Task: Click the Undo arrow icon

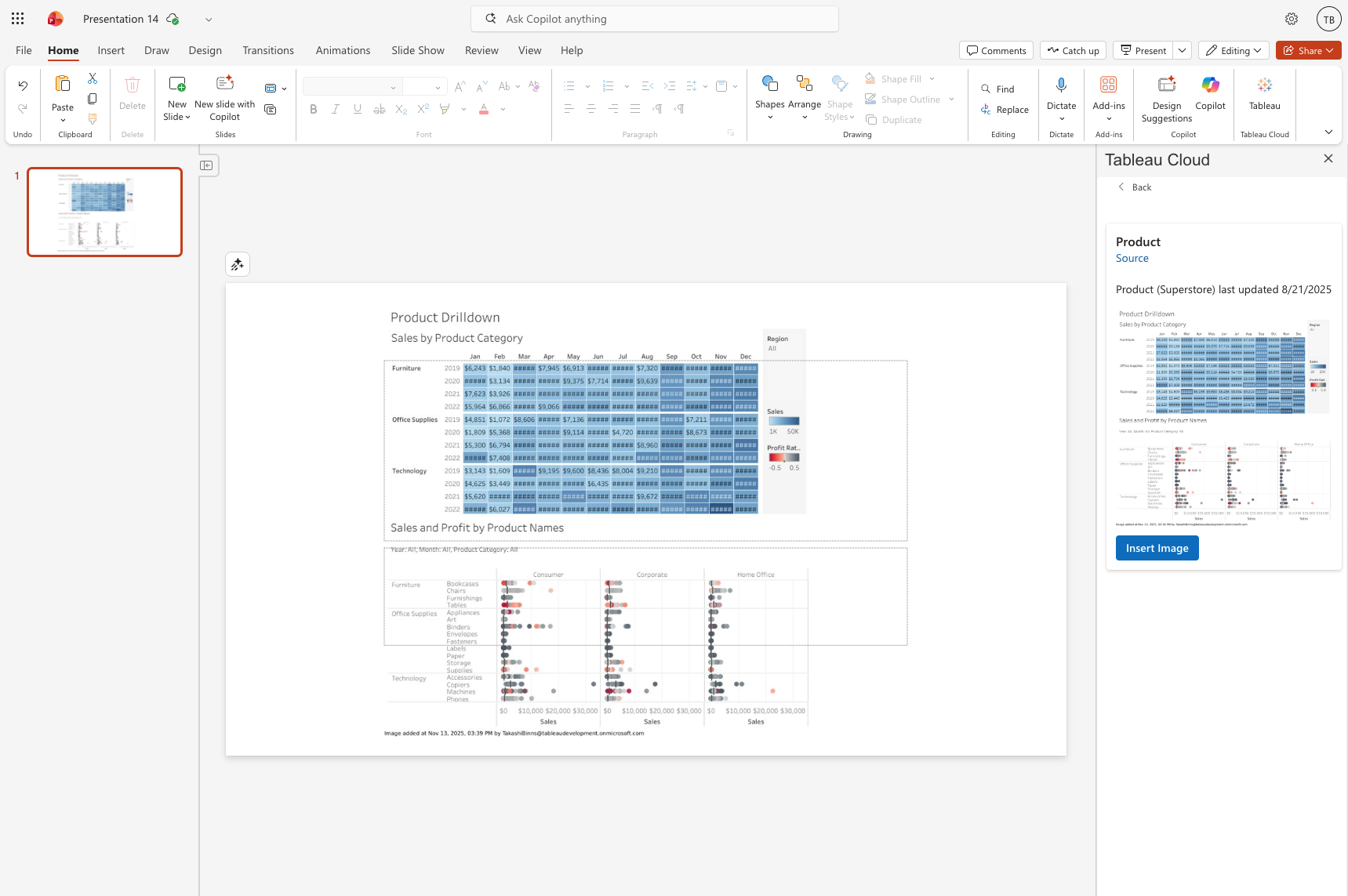Action: pos(23,86)
